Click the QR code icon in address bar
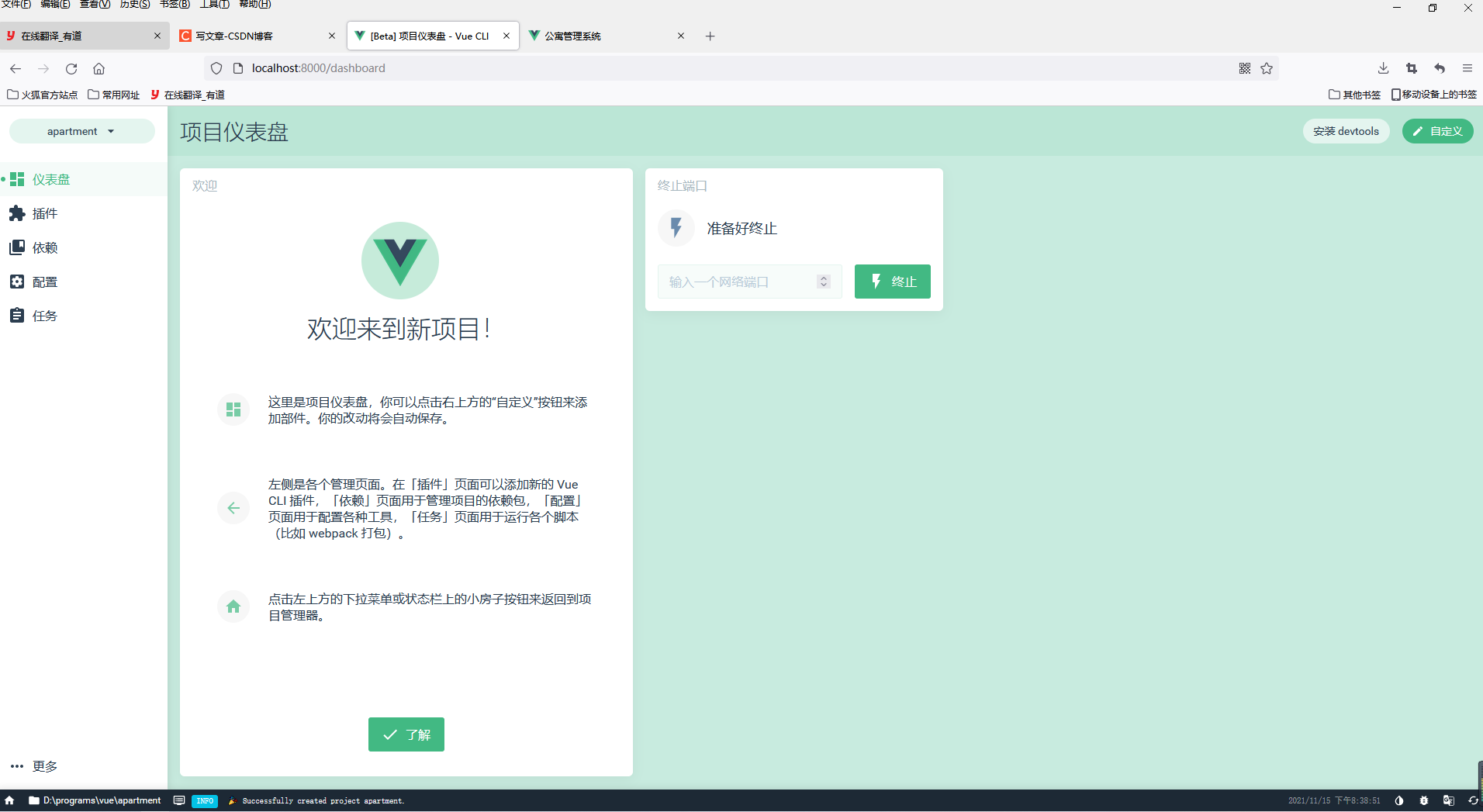 1245,68
